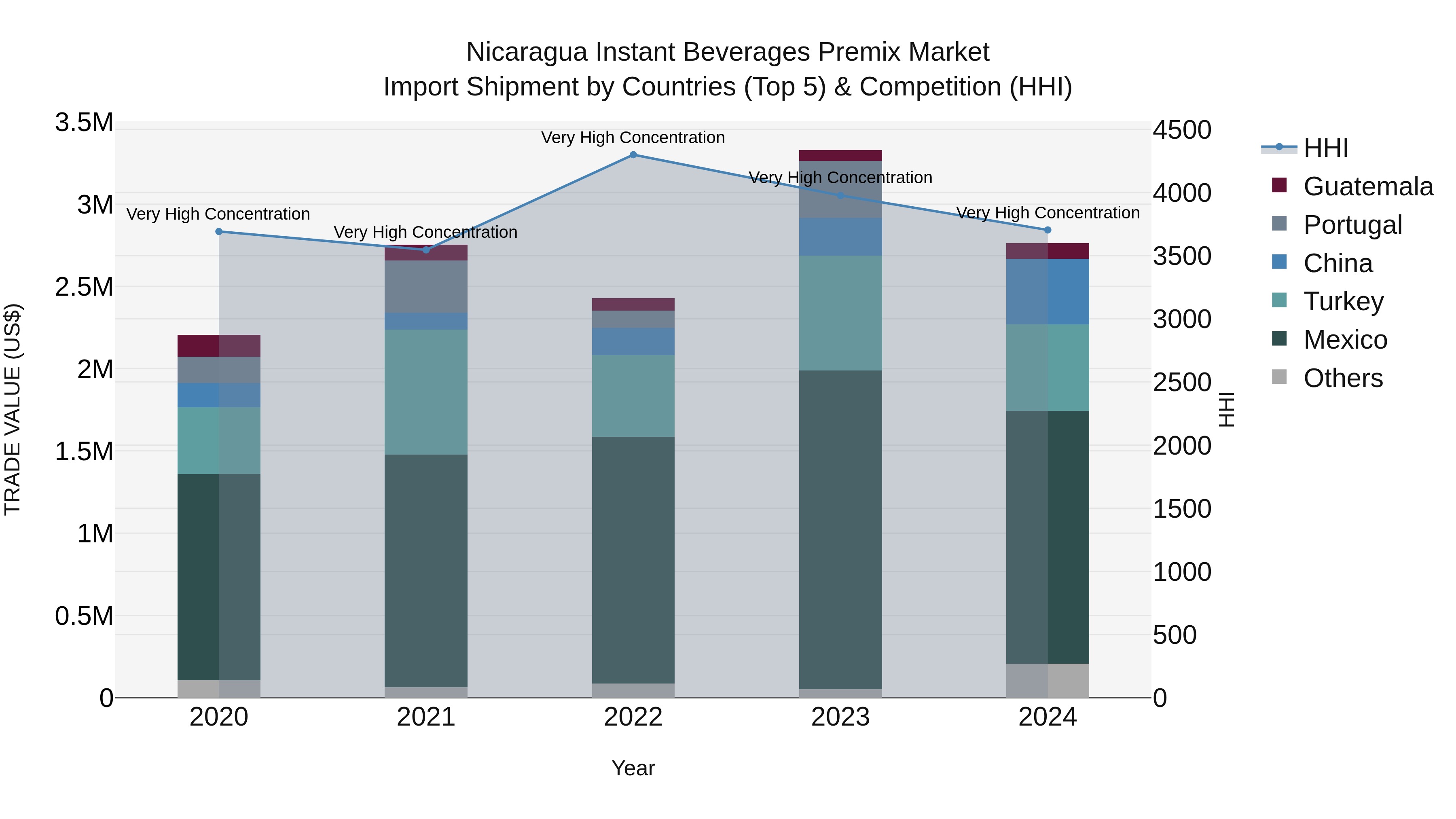Click the '2.5M' left axis tick

84,287
